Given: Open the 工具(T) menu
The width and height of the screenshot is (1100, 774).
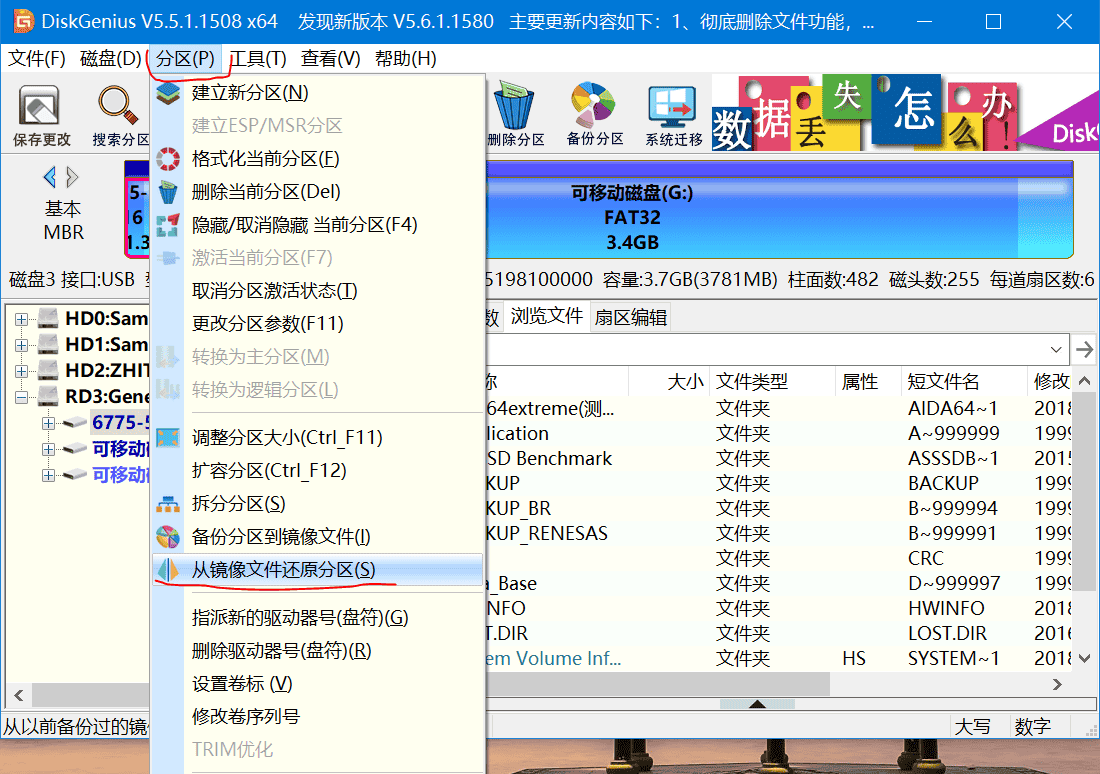Looking at the screenshot, I should point(258,59).
